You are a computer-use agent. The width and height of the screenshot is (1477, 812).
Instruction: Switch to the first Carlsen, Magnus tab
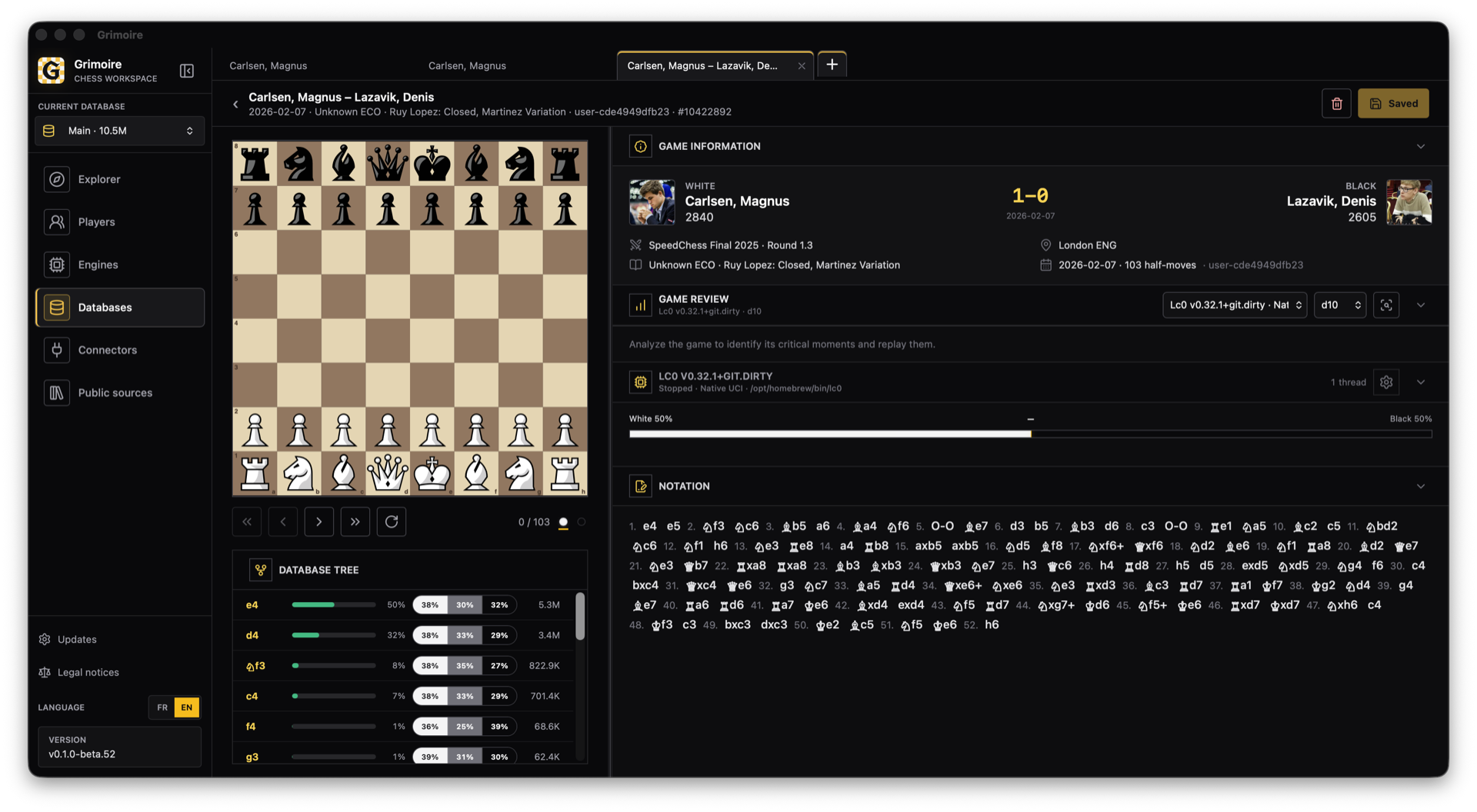click(268, 66)
